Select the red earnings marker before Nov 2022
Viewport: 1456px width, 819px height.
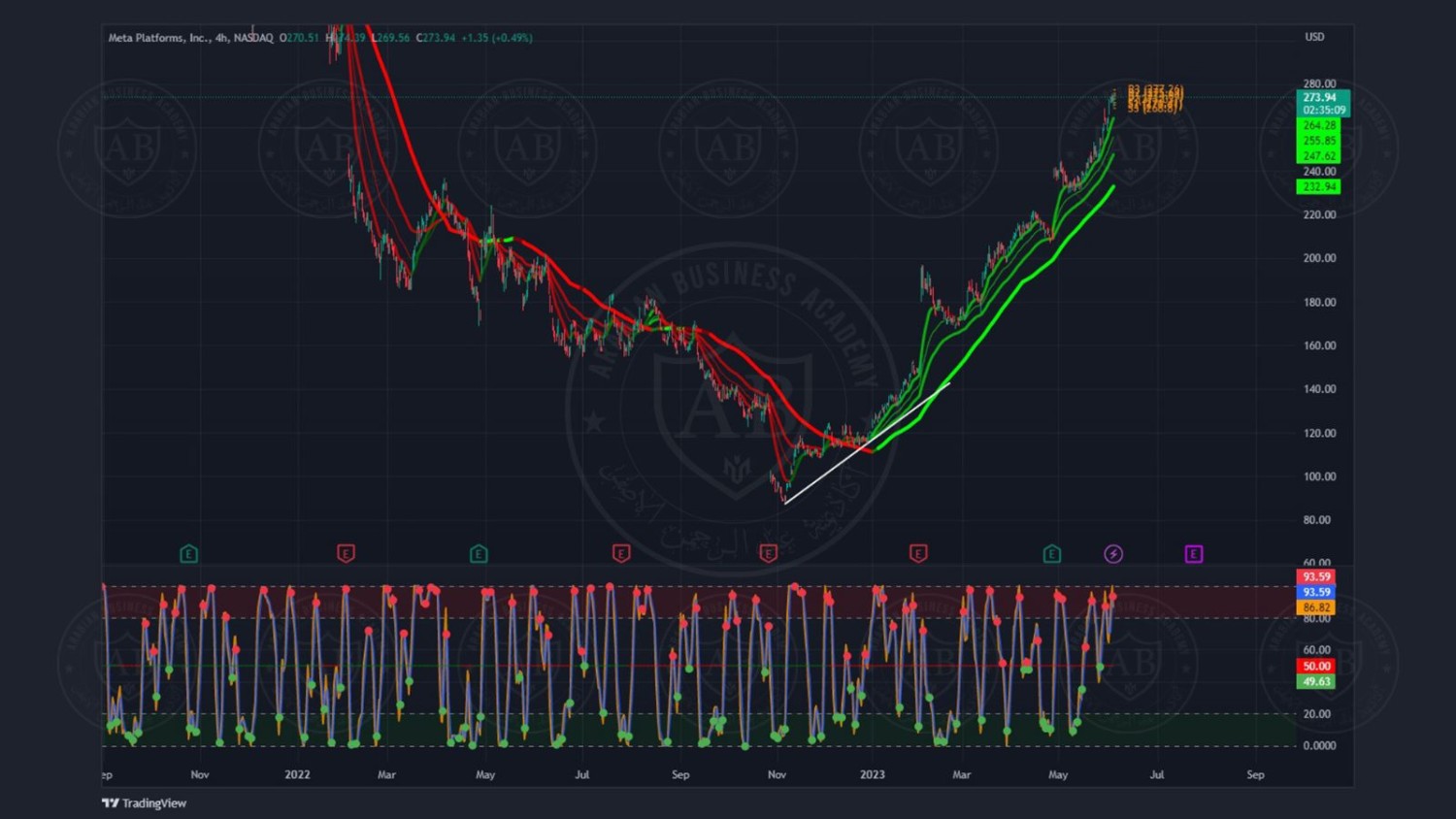click(x=769, y=554)
